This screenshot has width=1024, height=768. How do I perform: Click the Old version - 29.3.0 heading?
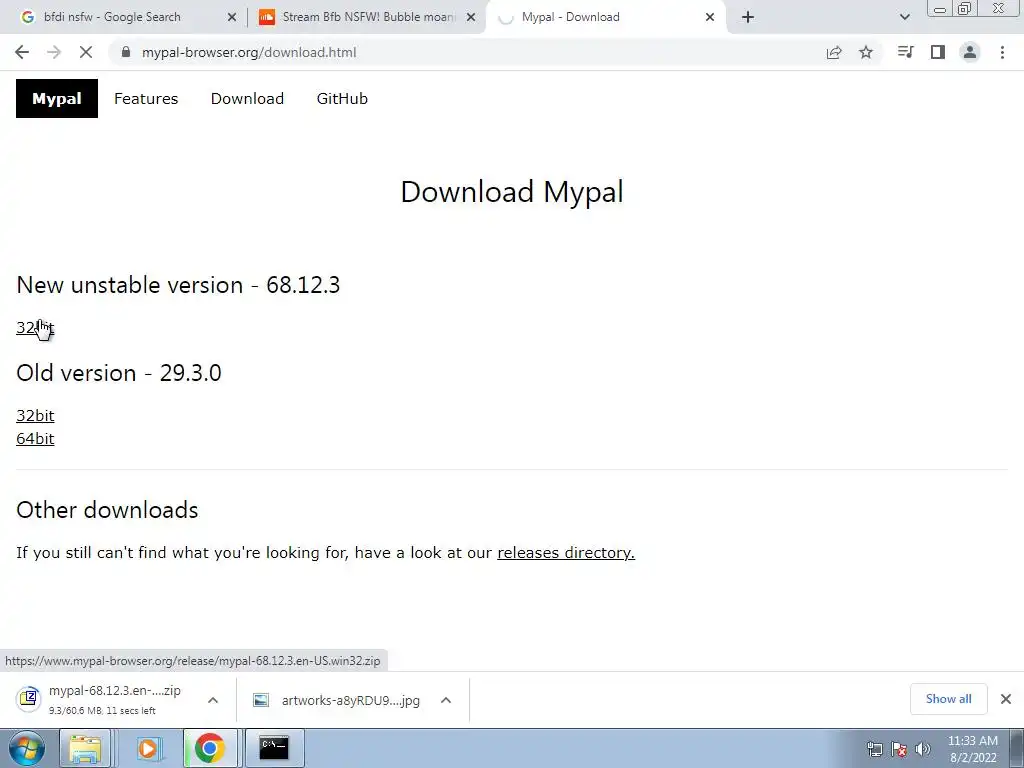tap(119, 373)
